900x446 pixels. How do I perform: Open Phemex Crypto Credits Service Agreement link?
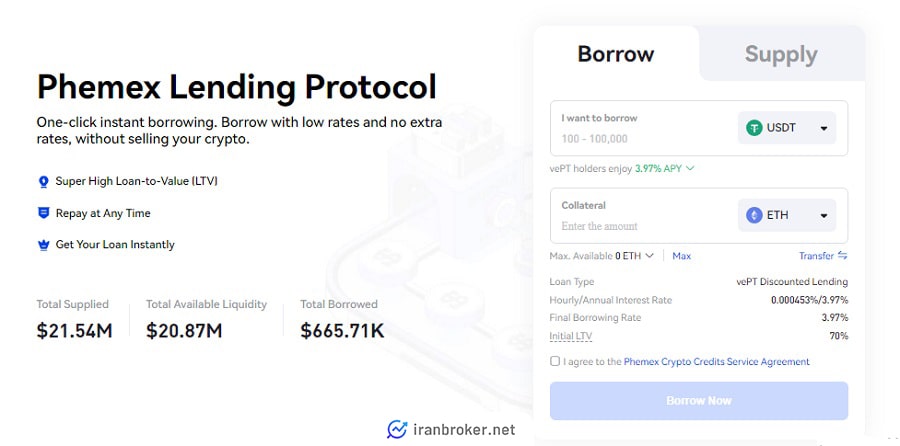point(716,362)
